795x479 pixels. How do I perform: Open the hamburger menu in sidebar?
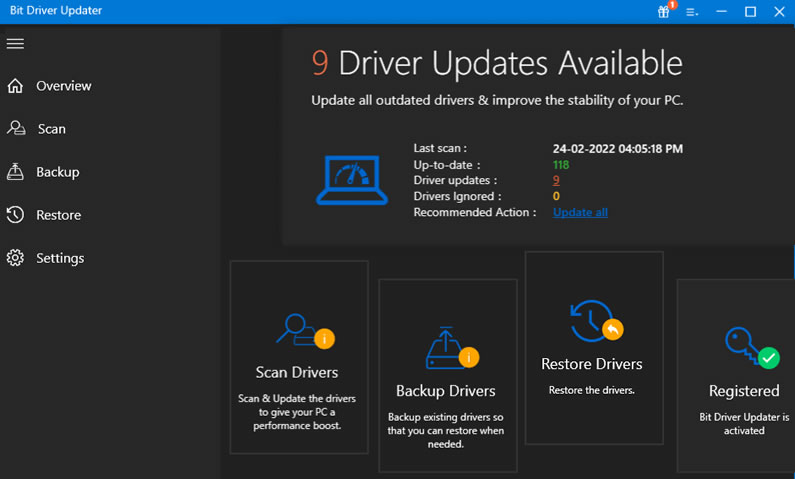(x=15, y=44)
